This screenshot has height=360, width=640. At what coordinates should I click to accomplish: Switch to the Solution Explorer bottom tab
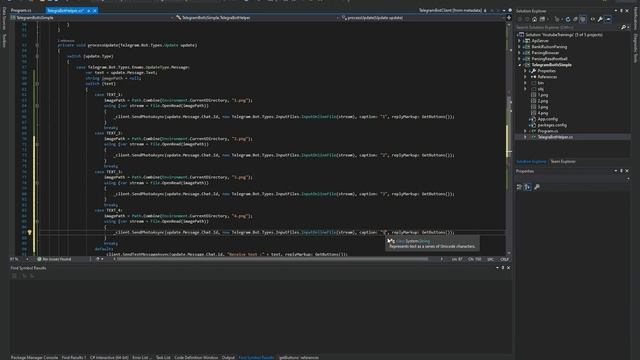[x=531, y=162]
